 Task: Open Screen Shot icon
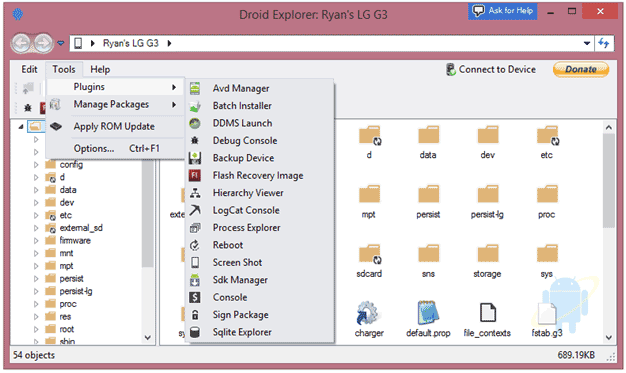click(195, 262)
